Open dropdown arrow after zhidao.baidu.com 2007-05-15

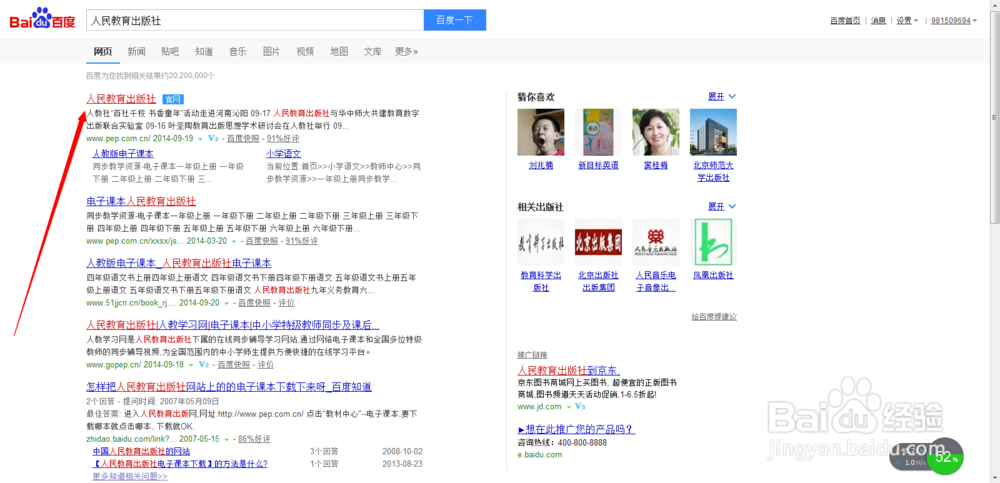[226, 440]
